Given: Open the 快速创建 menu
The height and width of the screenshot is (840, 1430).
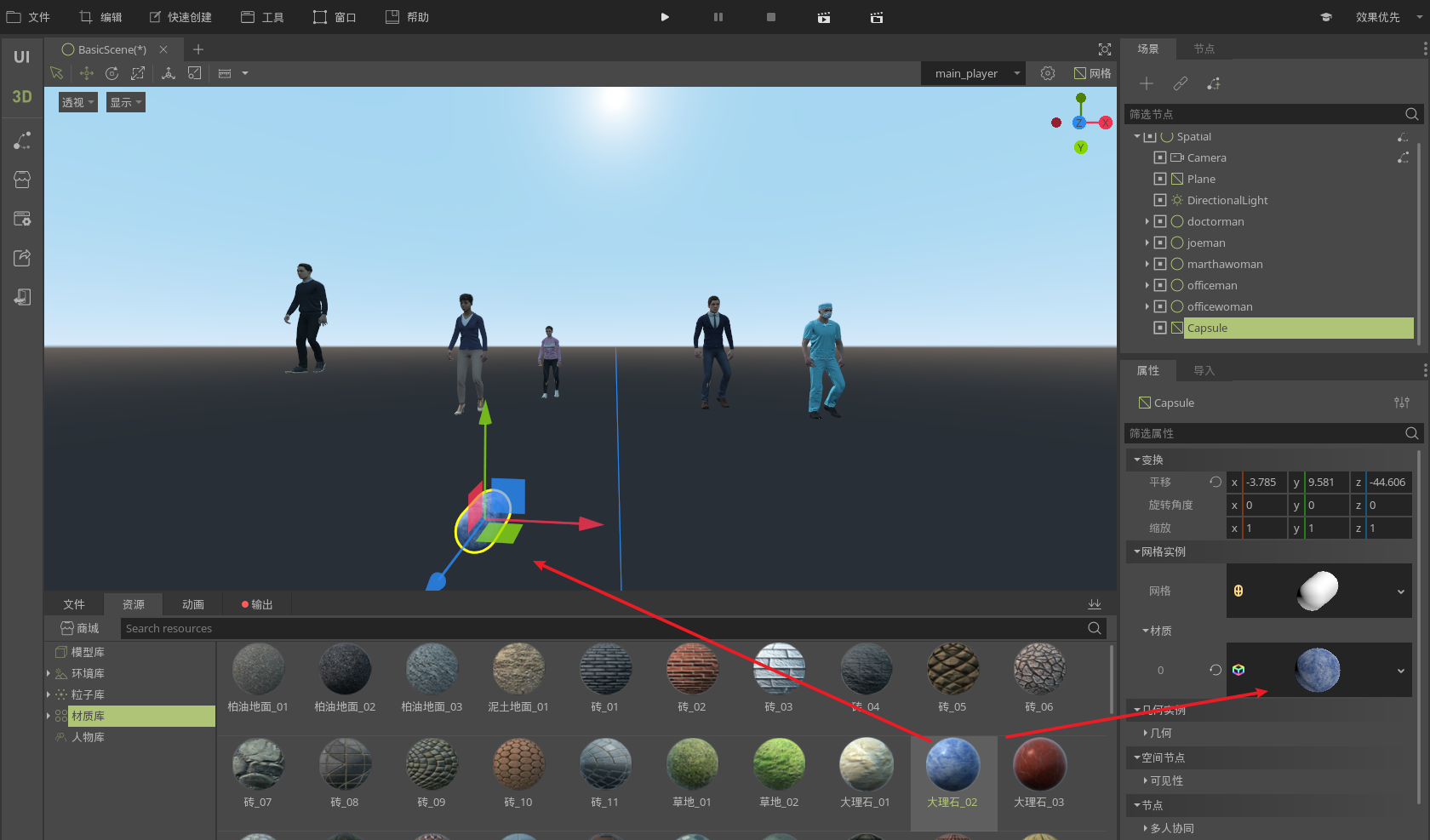Looking at the screenshot, I should click(180, 17).
